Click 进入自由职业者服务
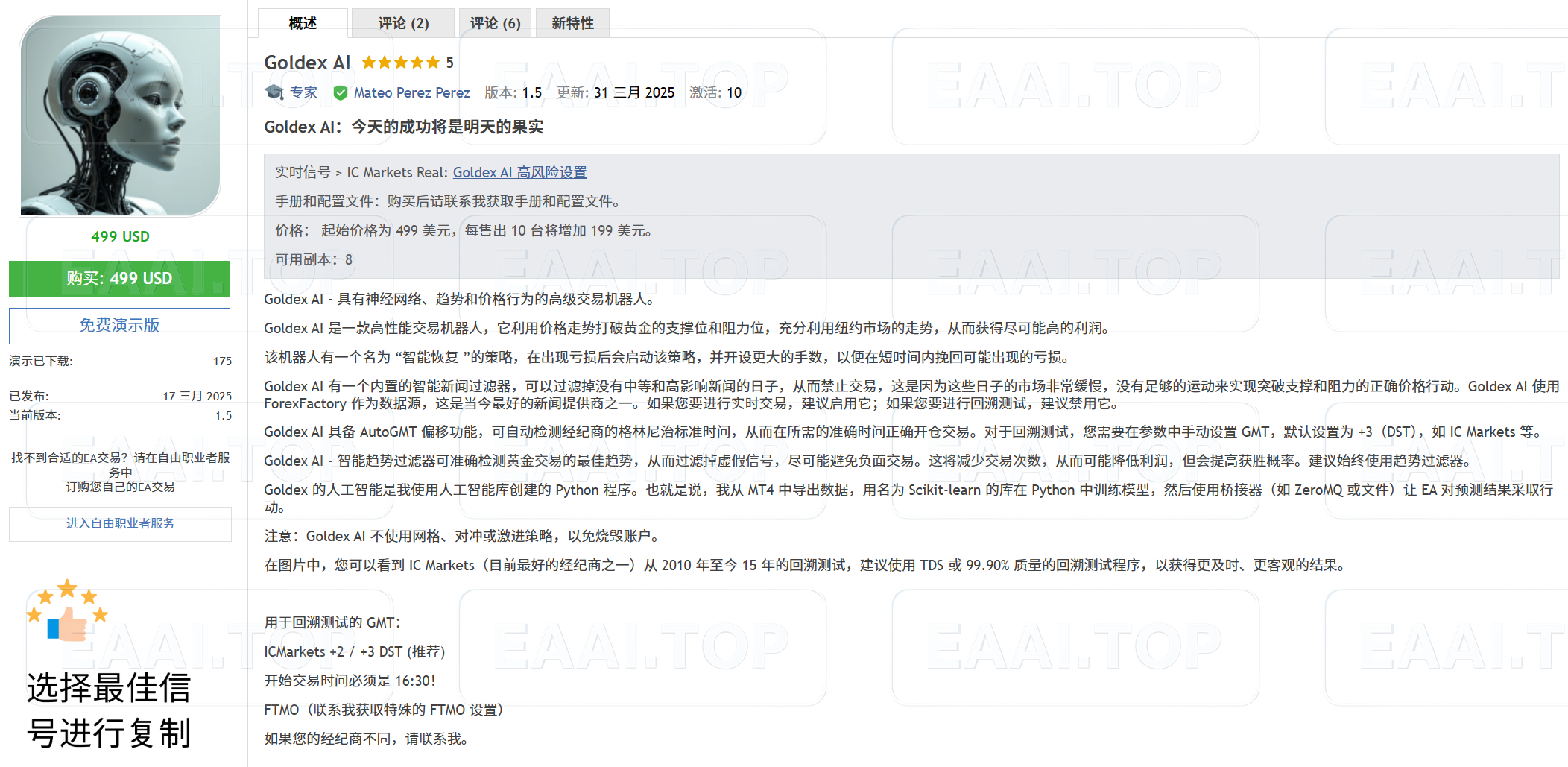Screen dimensions: 1568x767 point(120,523)
